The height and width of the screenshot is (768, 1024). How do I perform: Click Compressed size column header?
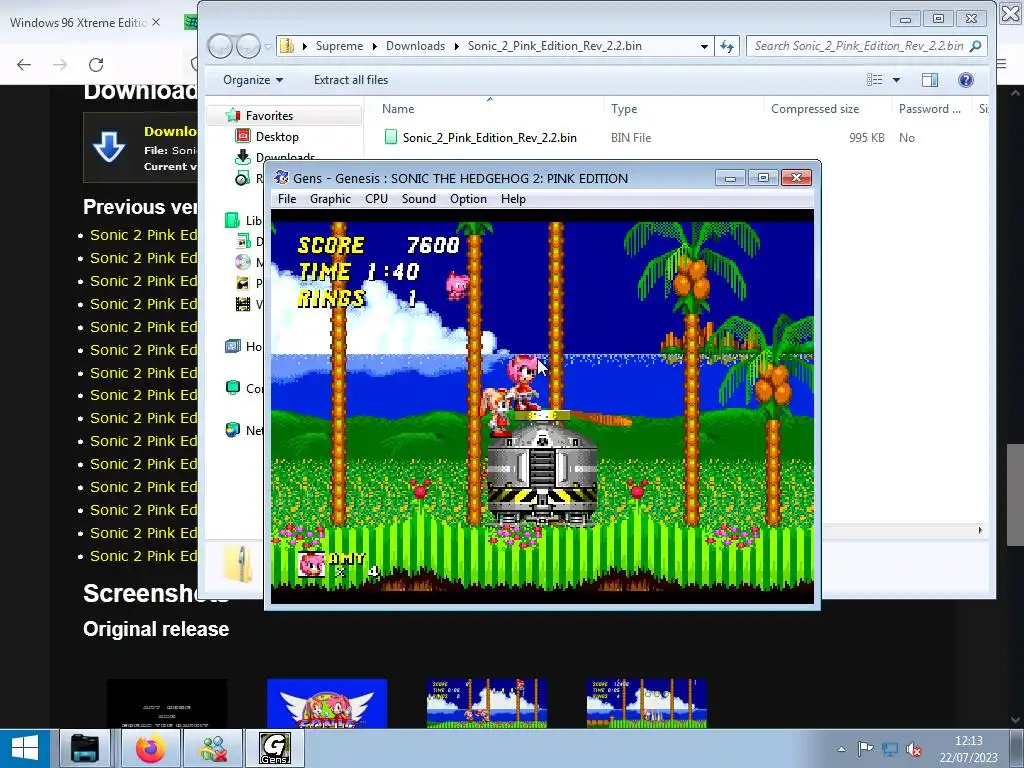814,108
